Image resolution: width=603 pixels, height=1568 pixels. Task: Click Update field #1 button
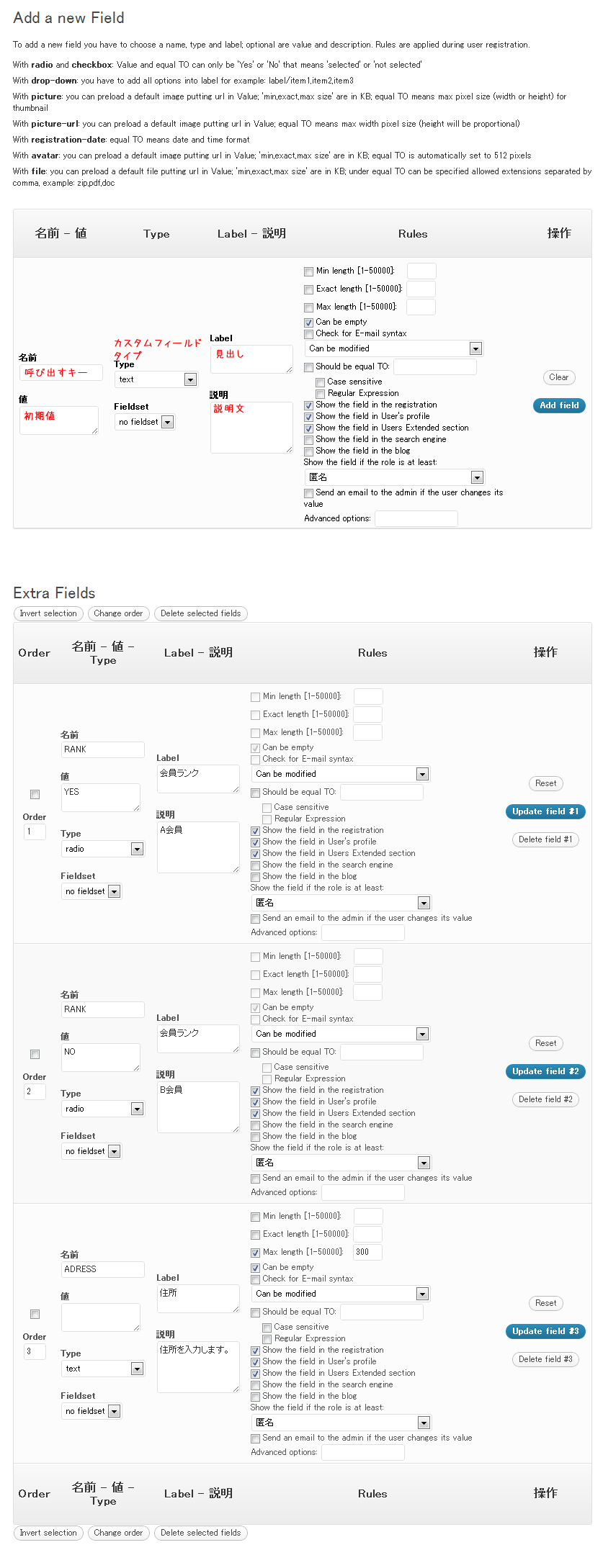(x=545, y=811)
